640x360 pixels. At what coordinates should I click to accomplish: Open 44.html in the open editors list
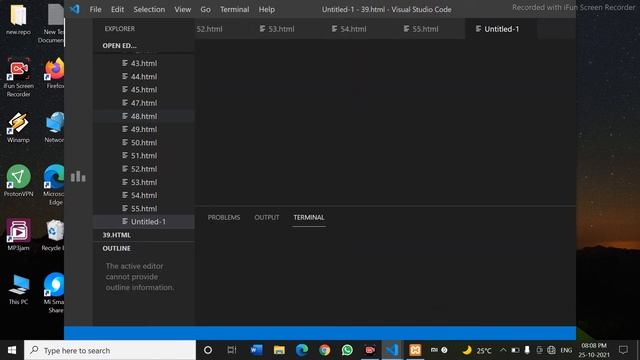click(x=144, y=76)
